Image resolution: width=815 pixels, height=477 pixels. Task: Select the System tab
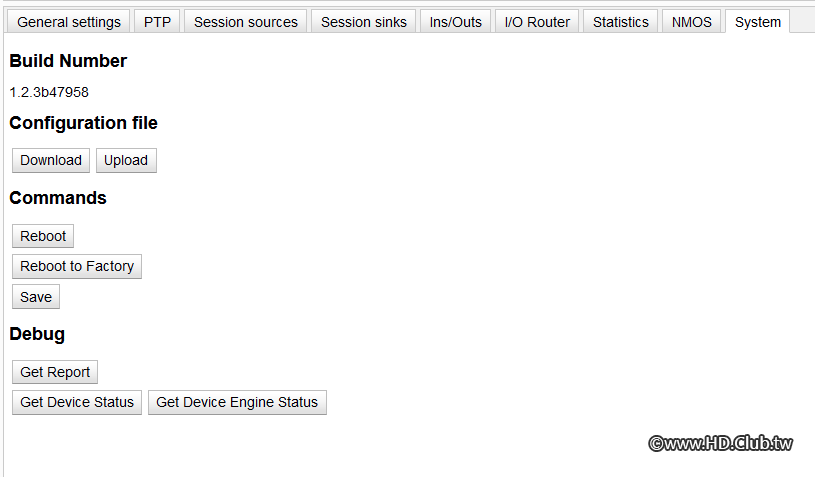[x=758, y=22]
